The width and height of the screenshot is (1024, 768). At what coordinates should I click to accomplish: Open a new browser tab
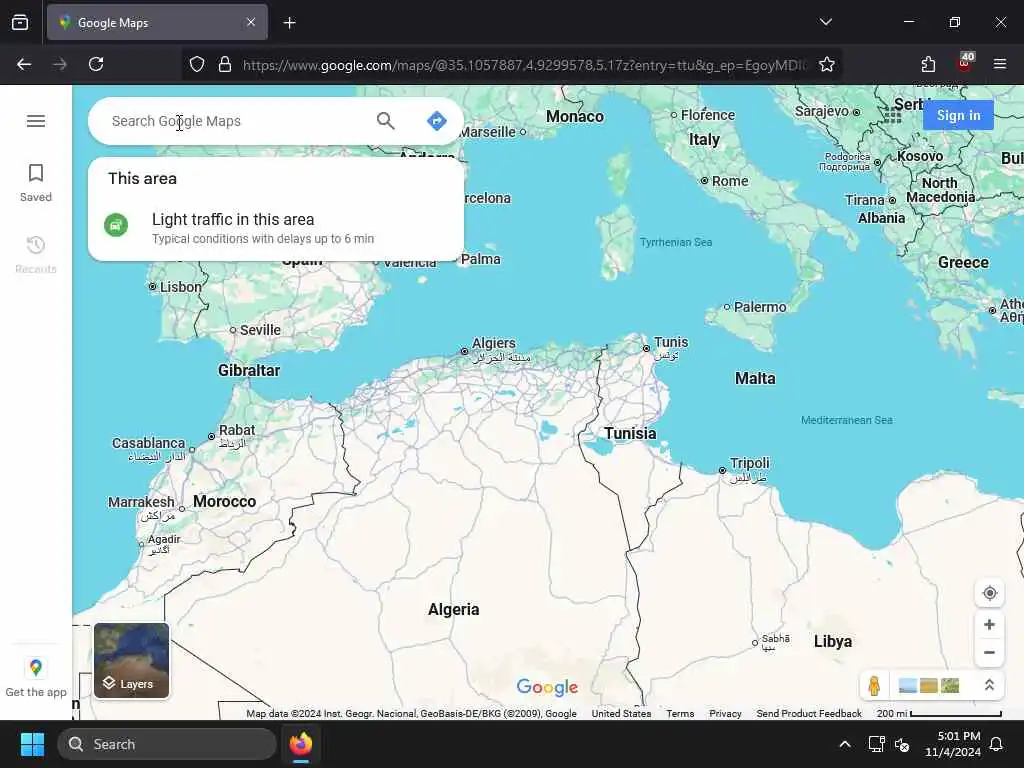point(289,23)
